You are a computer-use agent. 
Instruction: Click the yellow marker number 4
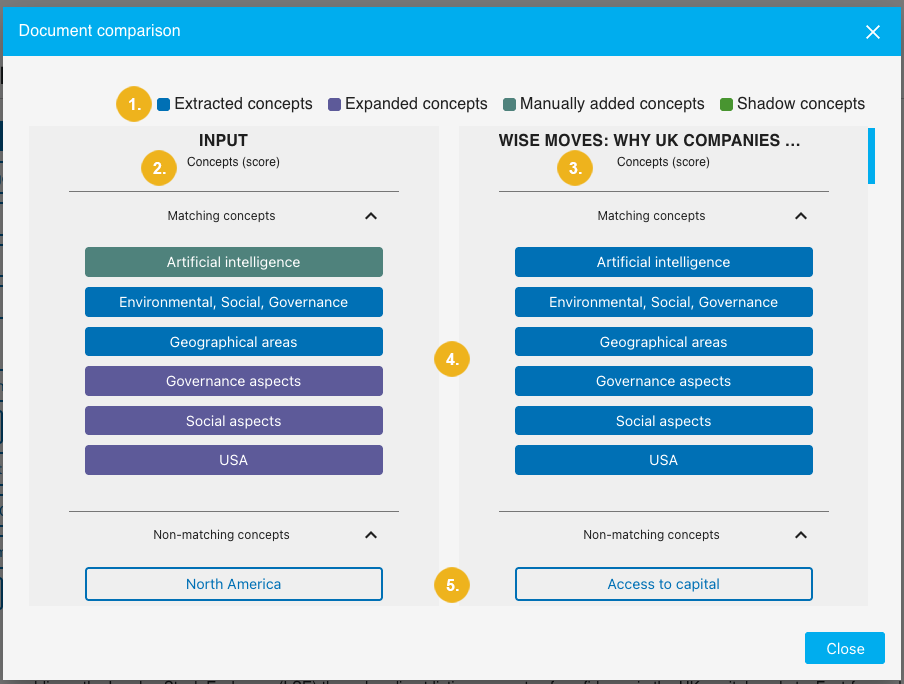[x=452, y=359]
